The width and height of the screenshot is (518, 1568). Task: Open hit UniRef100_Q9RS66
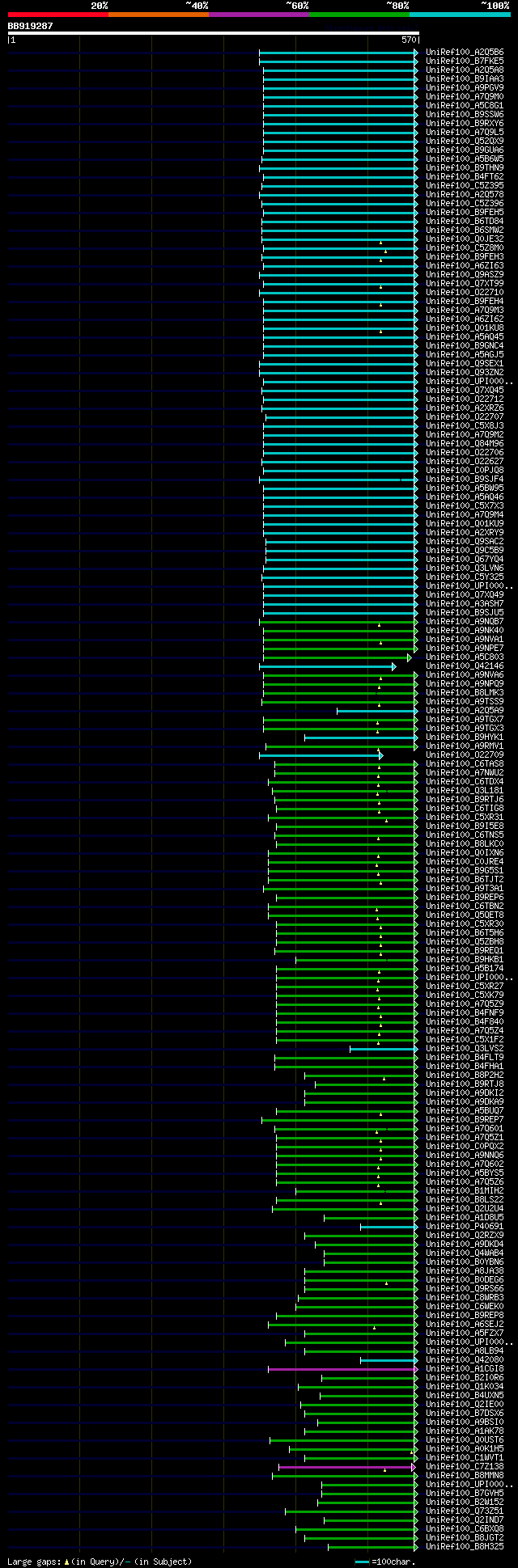tap(465, 1289)
